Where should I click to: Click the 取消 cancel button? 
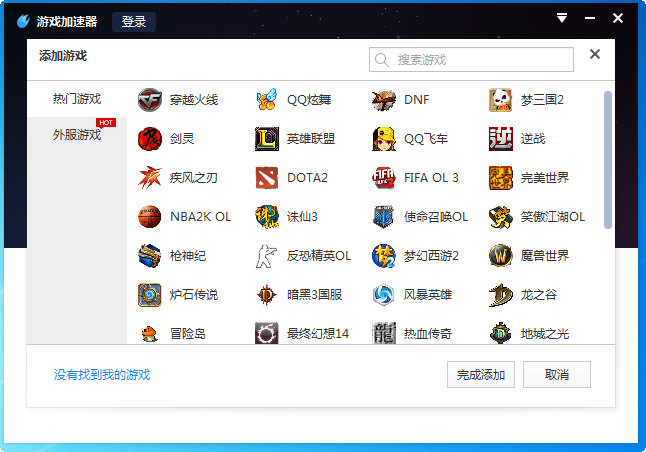(x=557, y=375)
